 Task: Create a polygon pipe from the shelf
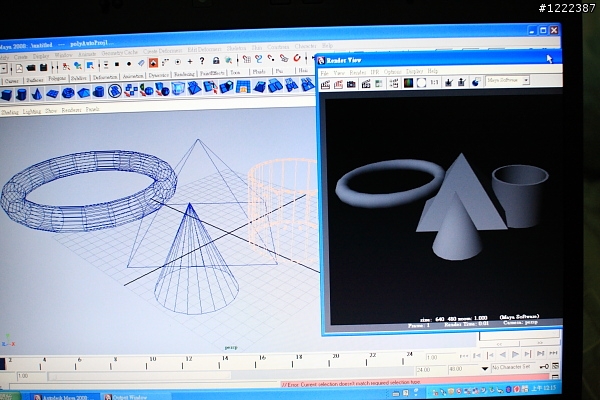pos(99,92)
